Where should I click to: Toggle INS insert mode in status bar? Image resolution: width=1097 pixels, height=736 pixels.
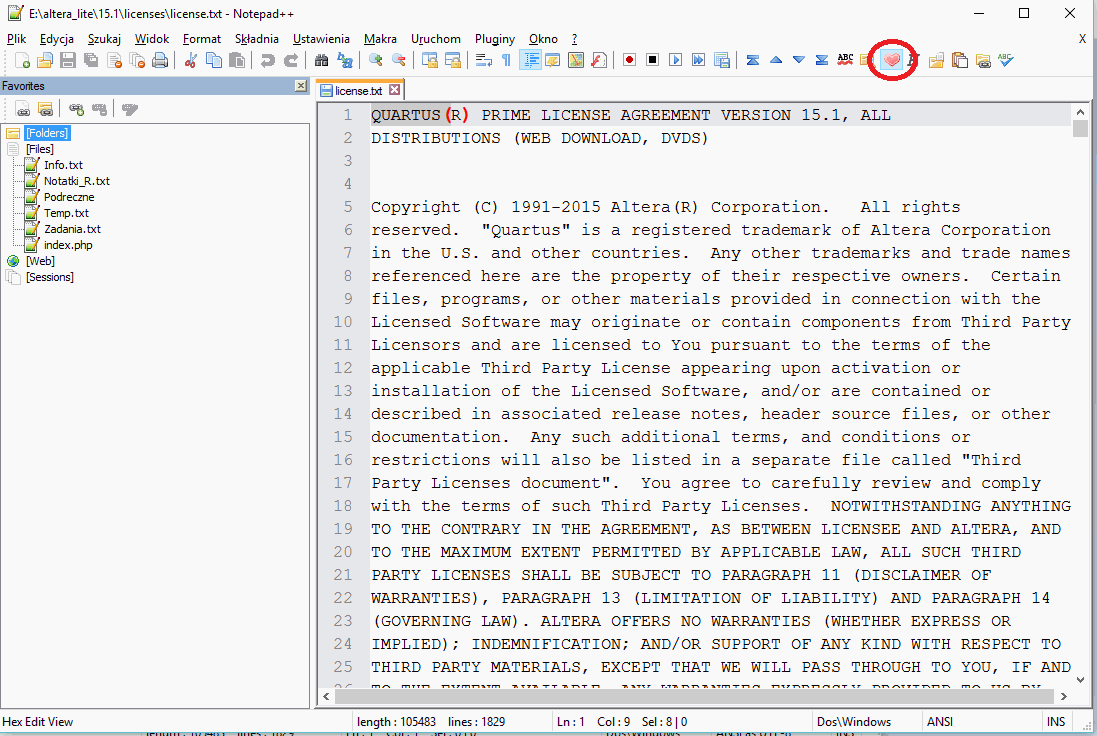(1056, 721)
